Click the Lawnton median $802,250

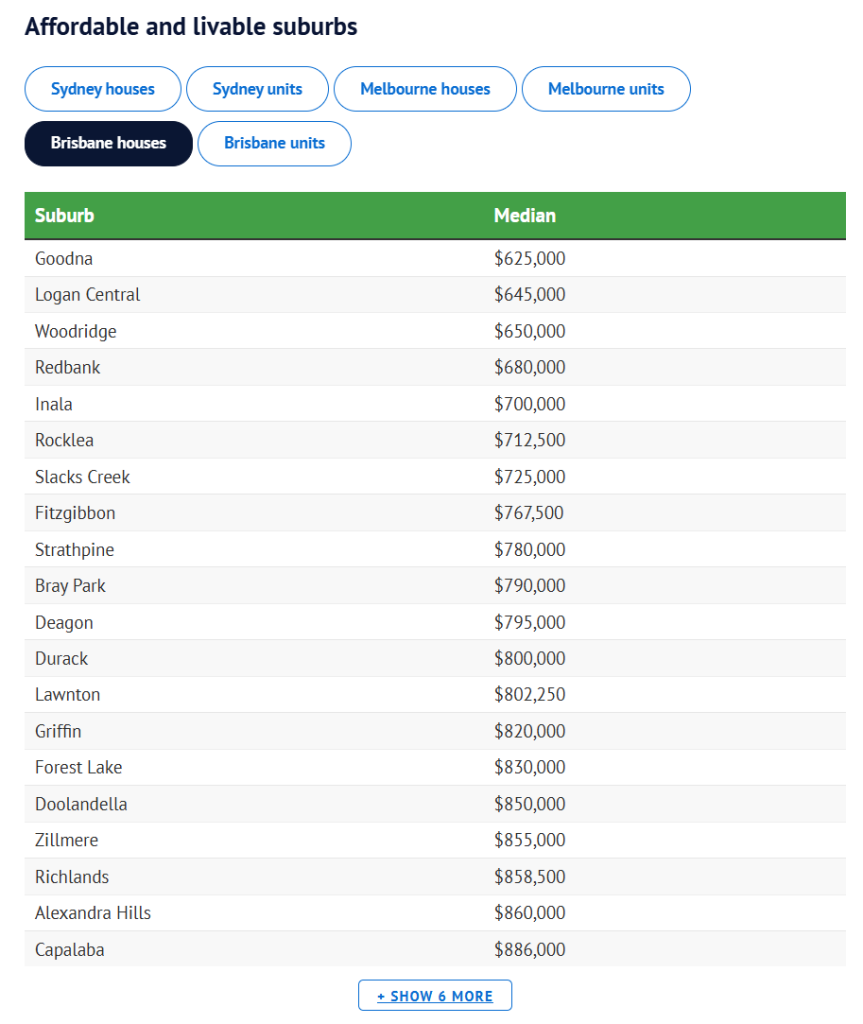pyautogui.click(x=530, y=694)
